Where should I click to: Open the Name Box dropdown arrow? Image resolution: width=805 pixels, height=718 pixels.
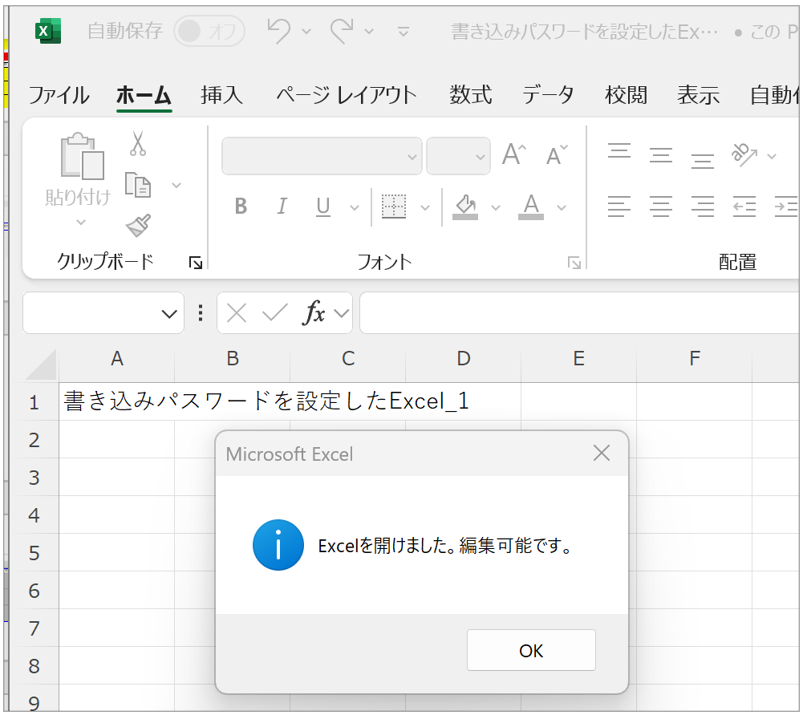(169, 314)
